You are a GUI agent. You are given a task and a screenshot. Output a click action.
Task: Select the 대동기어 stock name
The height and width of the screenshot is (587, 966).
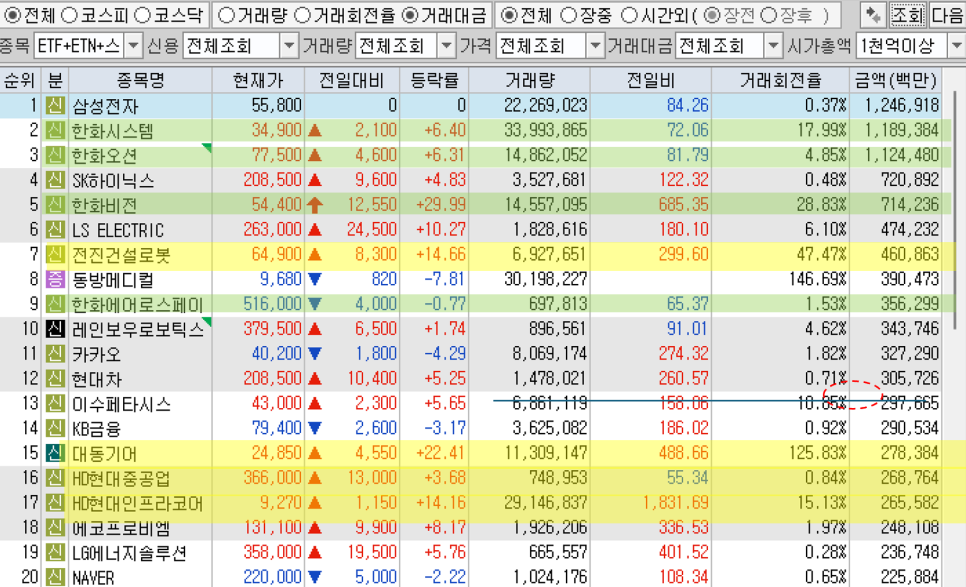pos(104,454)
